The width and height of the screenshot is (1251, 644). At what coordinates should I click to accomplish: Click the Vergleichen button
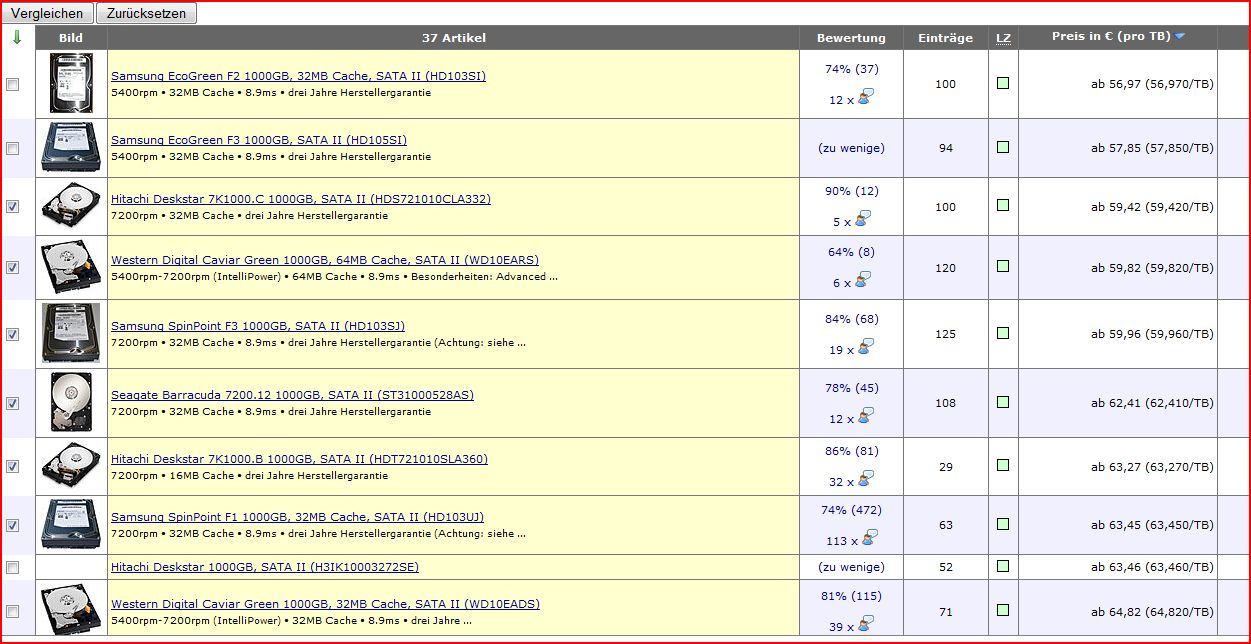[x=47, y=13]
